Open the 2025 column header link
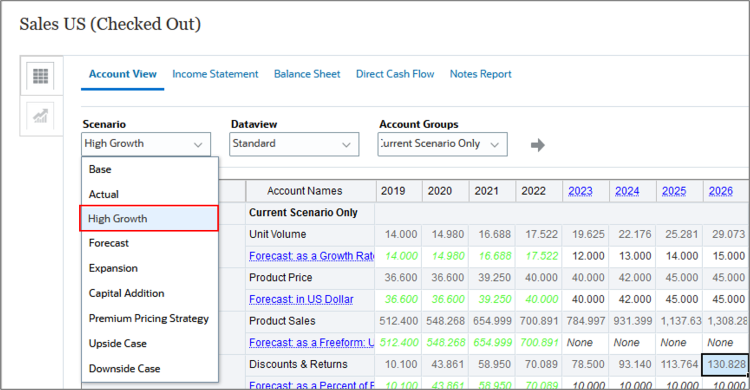This screenshot has width=750, height=390. 674,191
